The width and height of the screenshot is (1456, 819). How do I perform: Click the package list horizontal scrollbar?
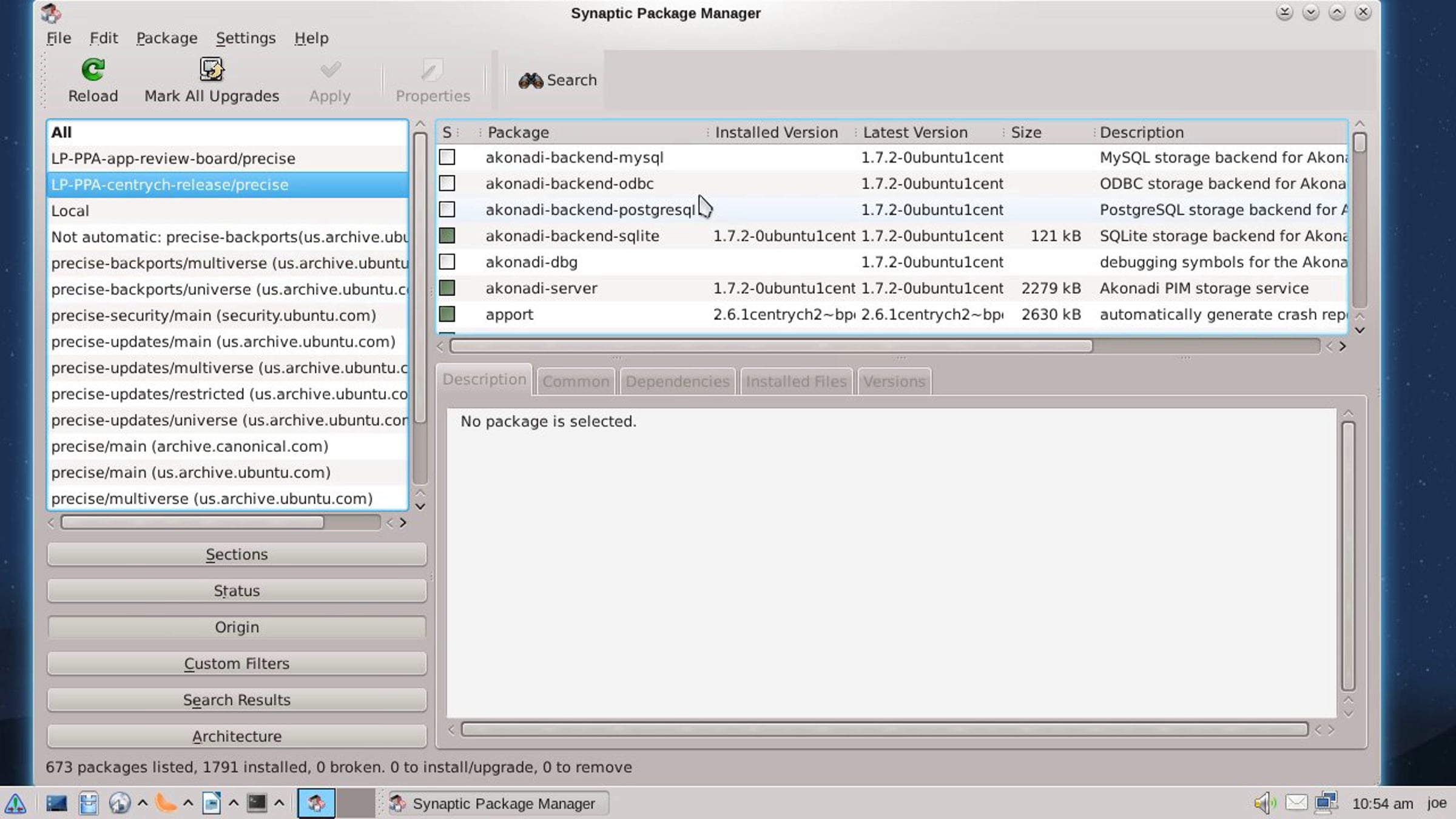coord(770,346)
